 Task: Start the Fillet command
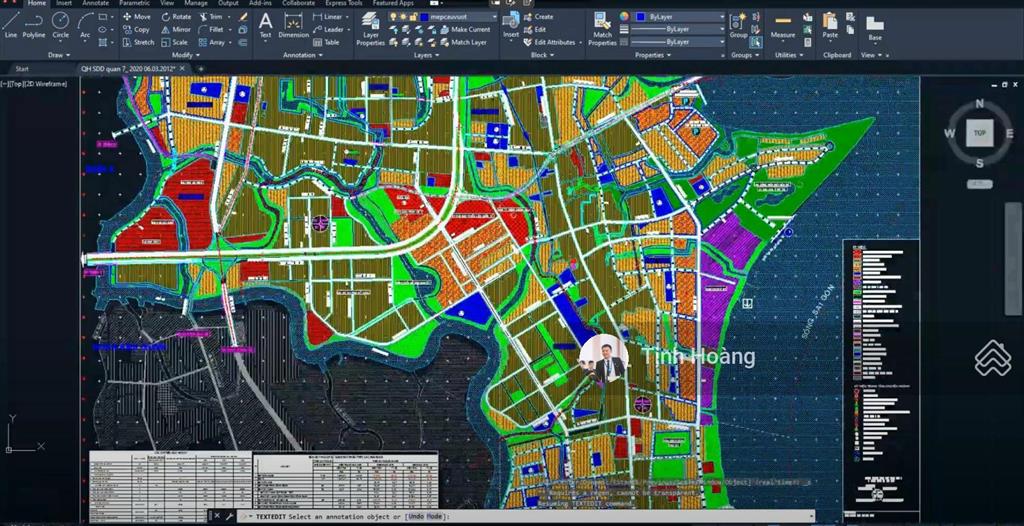(211, 29)
